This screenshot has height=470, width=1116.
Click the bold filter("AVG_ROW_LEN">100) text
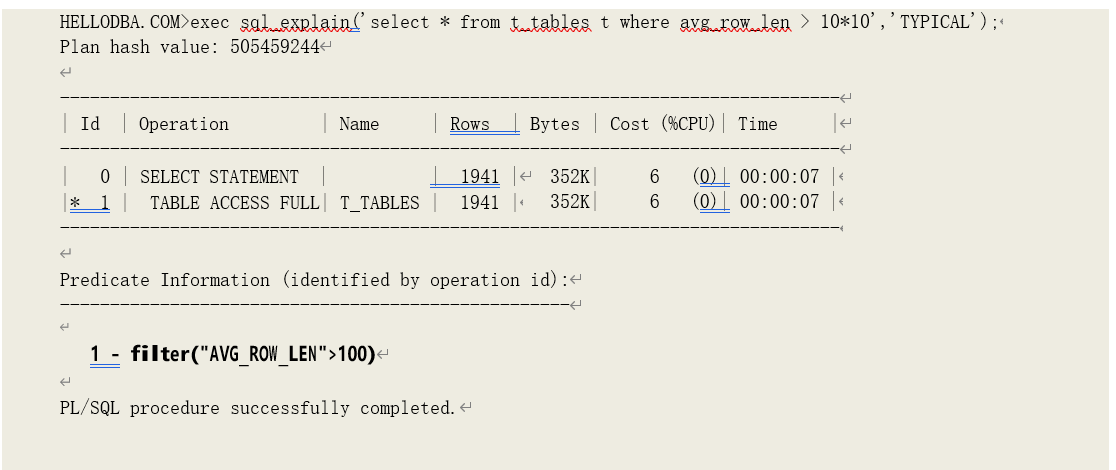[260, 354]
